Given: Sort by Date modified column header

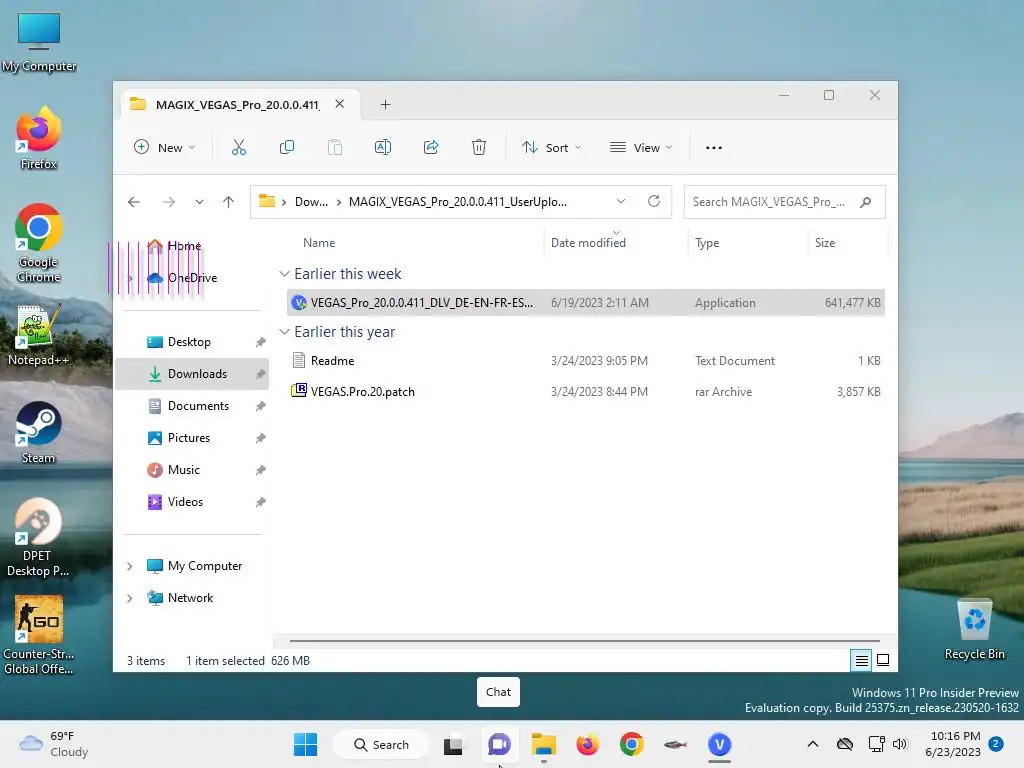Looking at the screenshot, I should tap(588, 243).
